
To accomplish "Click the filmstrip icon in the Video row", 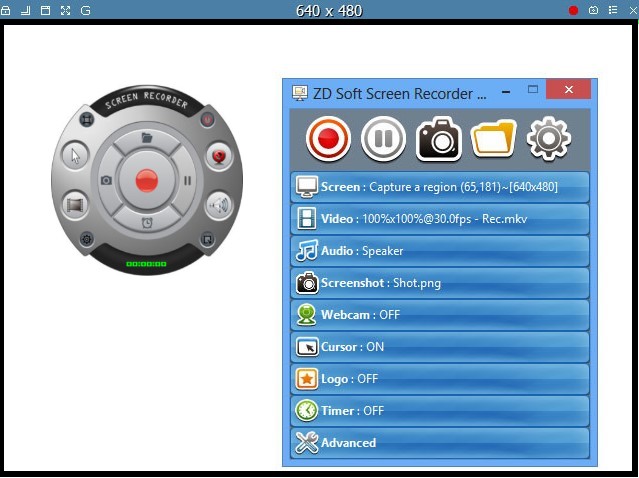I will click(306, 219).
